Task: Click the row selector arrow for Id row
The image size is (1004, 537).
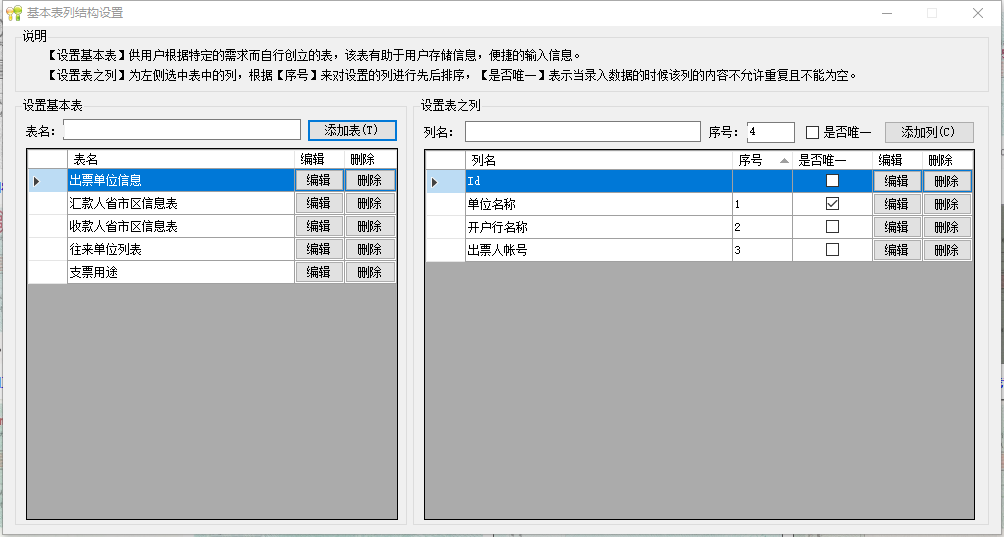Action: coord(435,182)
